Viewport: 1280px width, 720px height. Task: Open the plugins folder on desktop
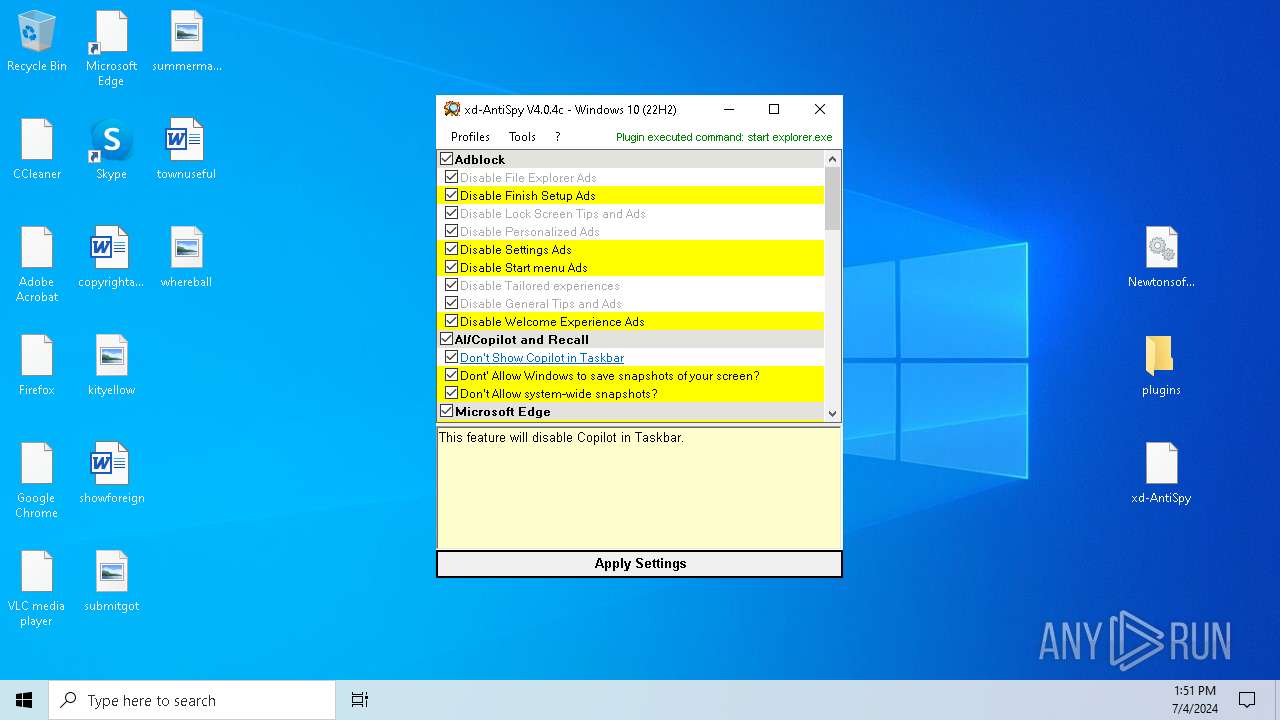point(1161,366)
